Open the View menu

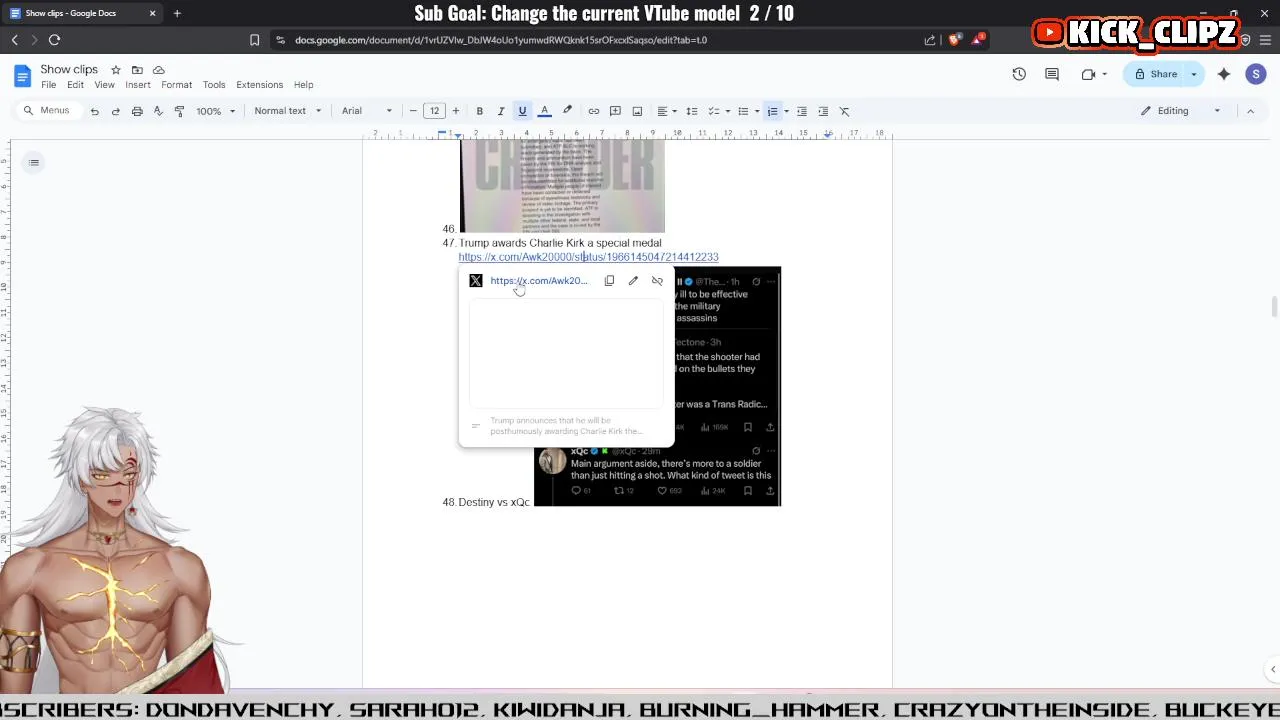pyautogui.click(x=104, y=85)
